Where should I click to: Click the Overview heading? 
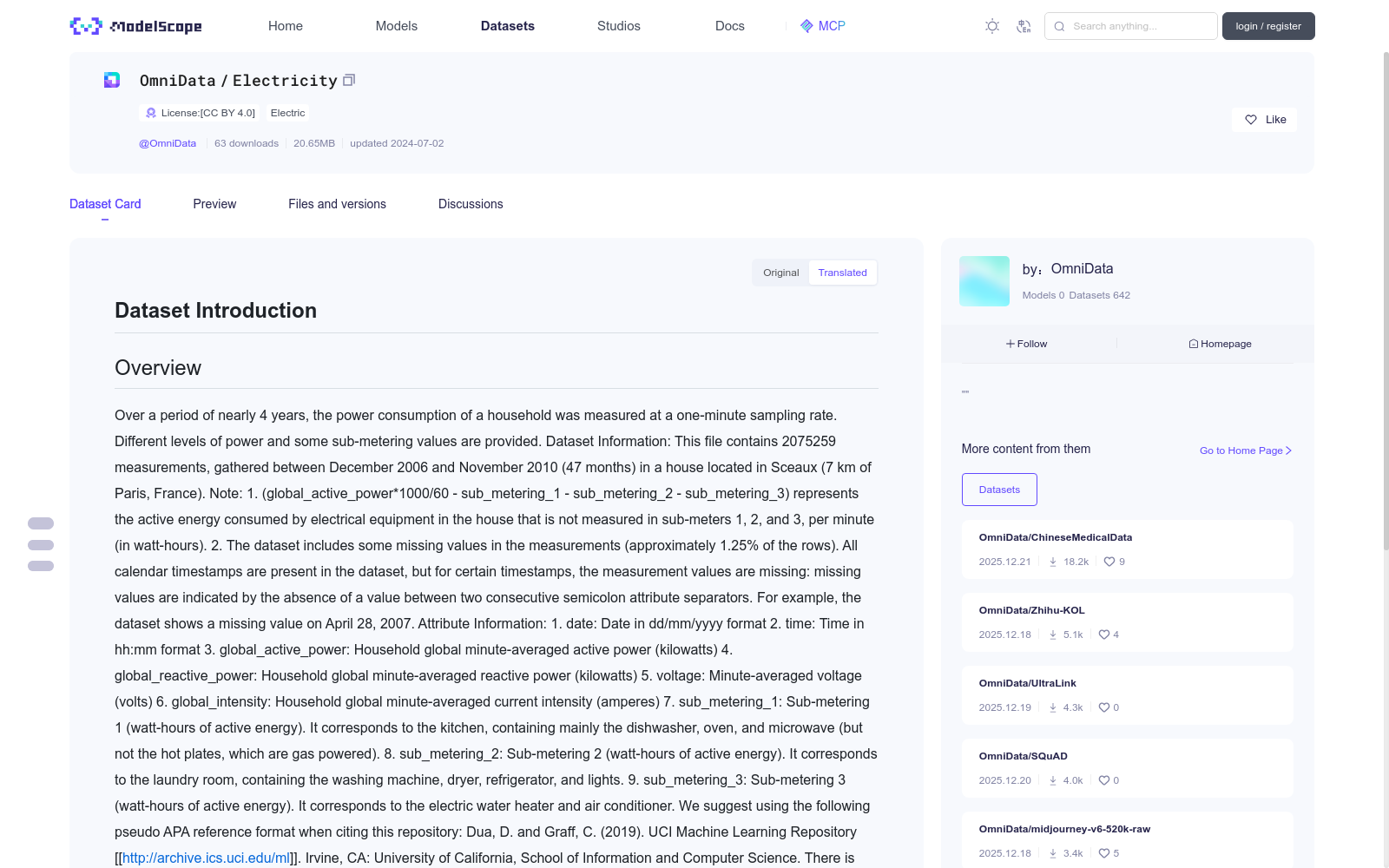158,368
